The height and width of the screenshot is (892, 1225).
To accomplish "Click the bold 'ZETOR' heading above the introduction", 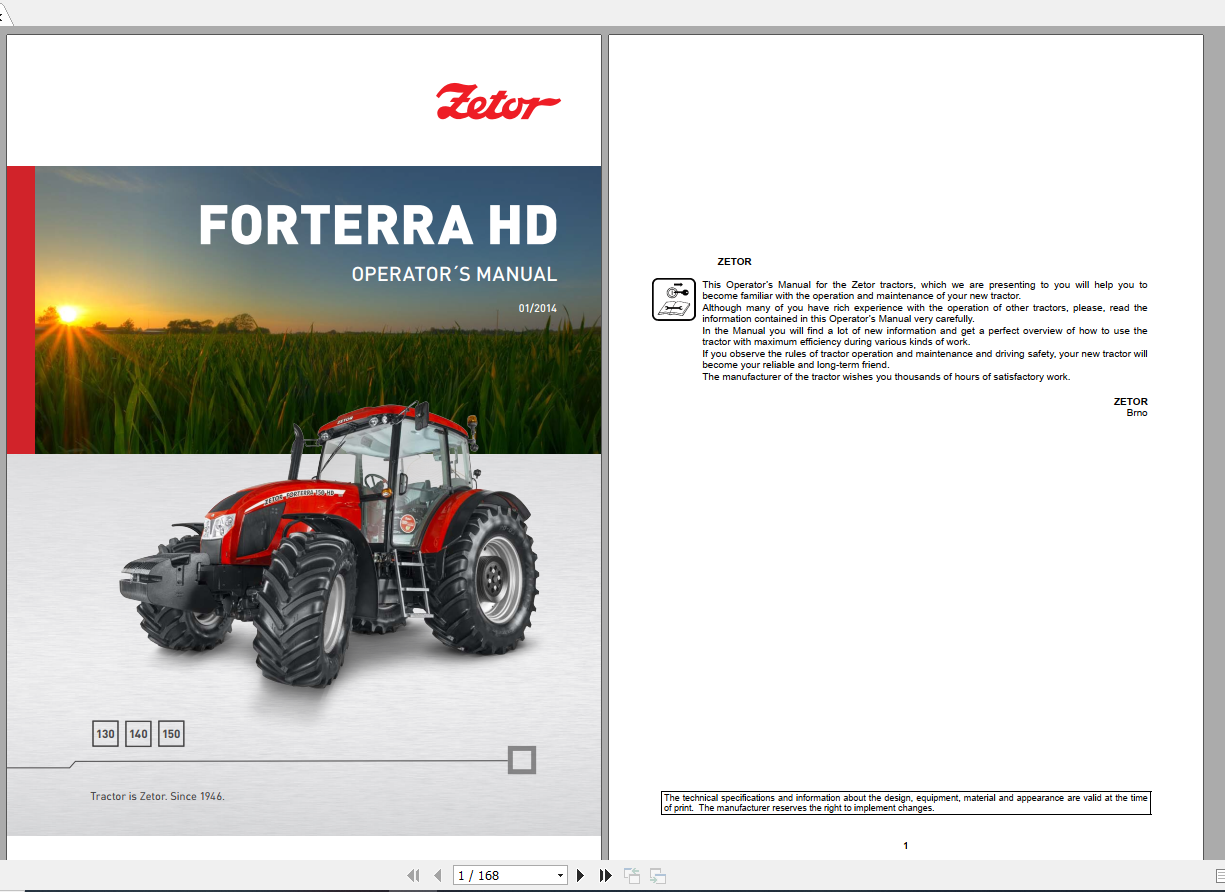I will (734, 262).
